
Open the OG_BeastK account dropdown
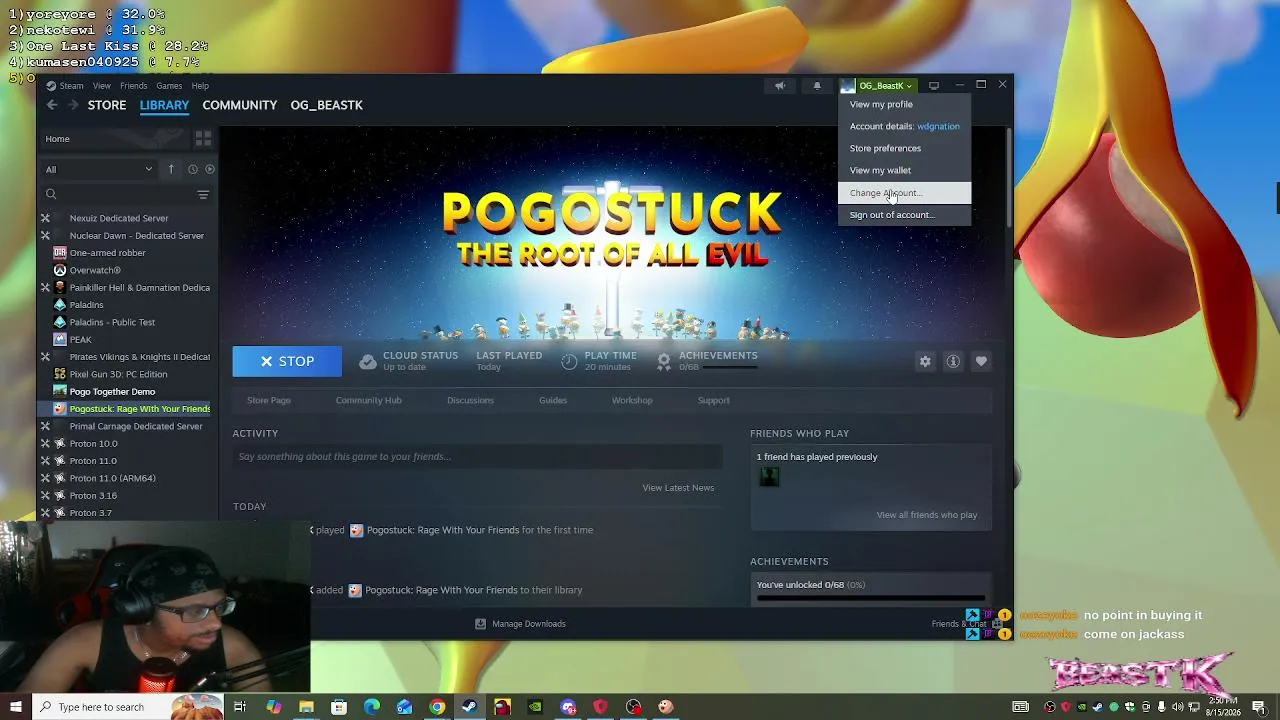click(x=877, y=86)
